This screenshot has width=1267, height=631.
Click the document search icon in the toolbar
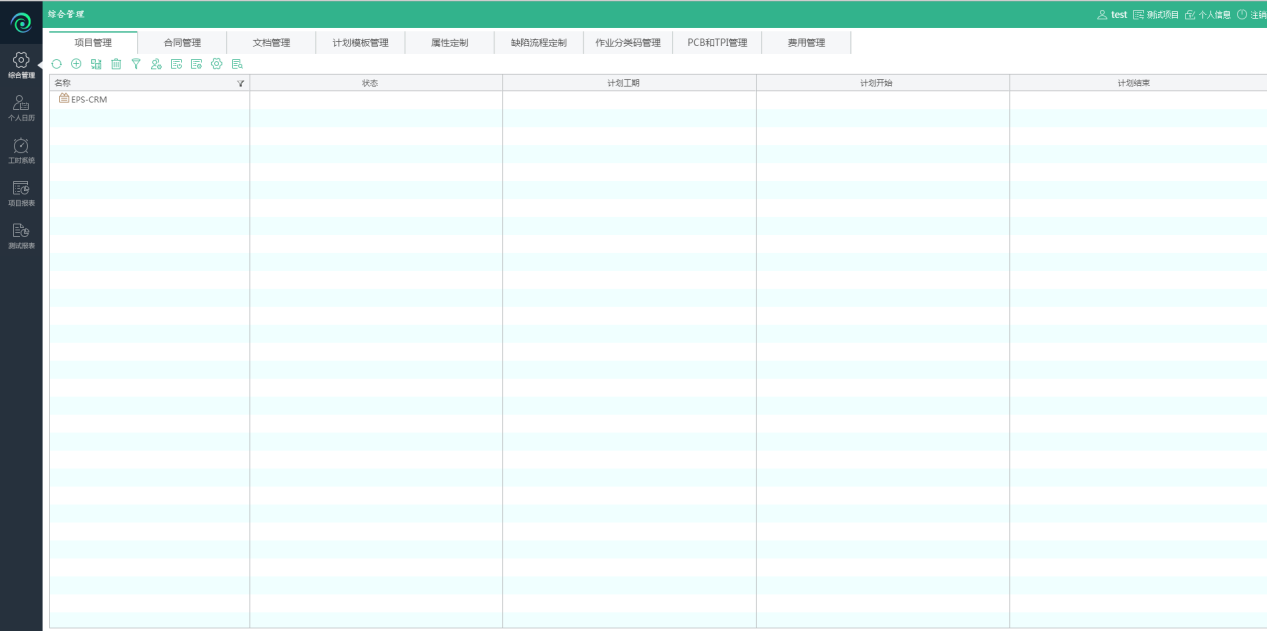tap(237, 64)
